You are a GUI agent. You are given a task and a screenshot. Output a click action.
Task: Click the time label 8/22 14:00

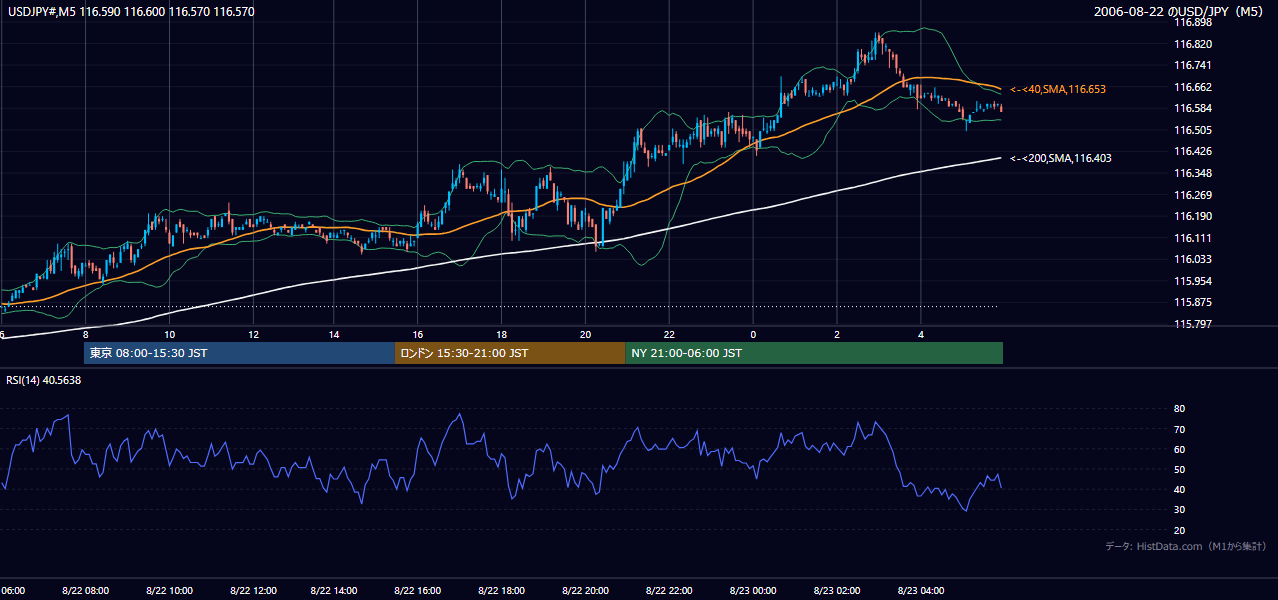coord(335,590)
